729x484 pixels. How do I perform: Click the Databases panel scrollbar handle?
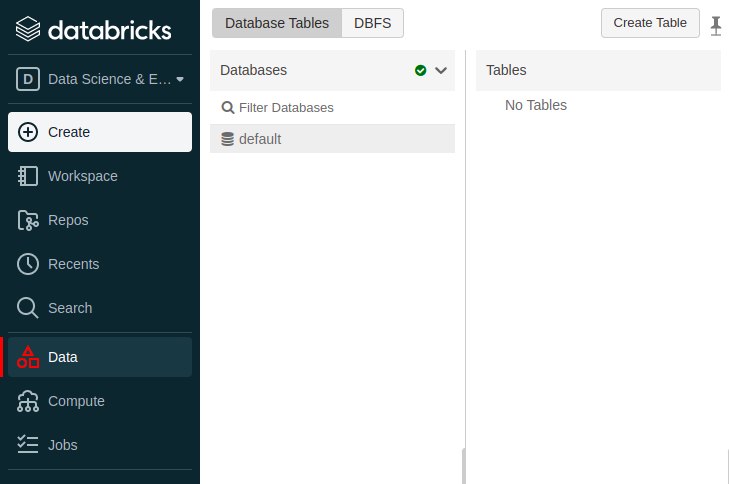[464, 466]
